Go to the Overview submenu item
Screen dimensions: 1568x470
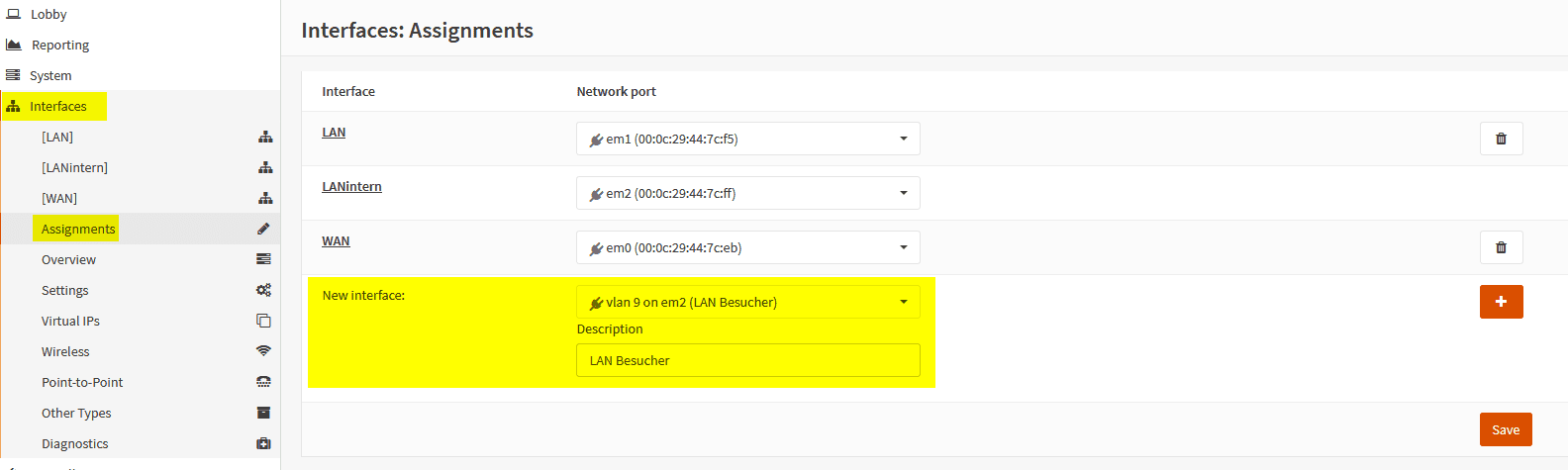coord(68,259)
